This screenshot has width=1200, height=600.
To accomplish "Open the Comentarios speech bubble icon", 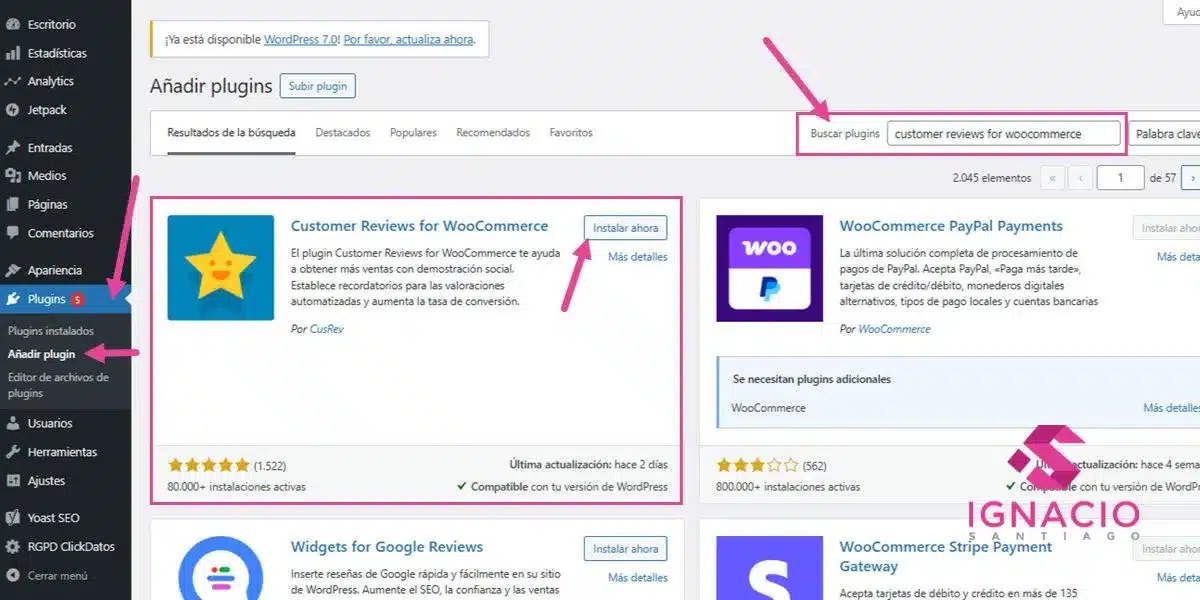I will (x=13, y=233).
